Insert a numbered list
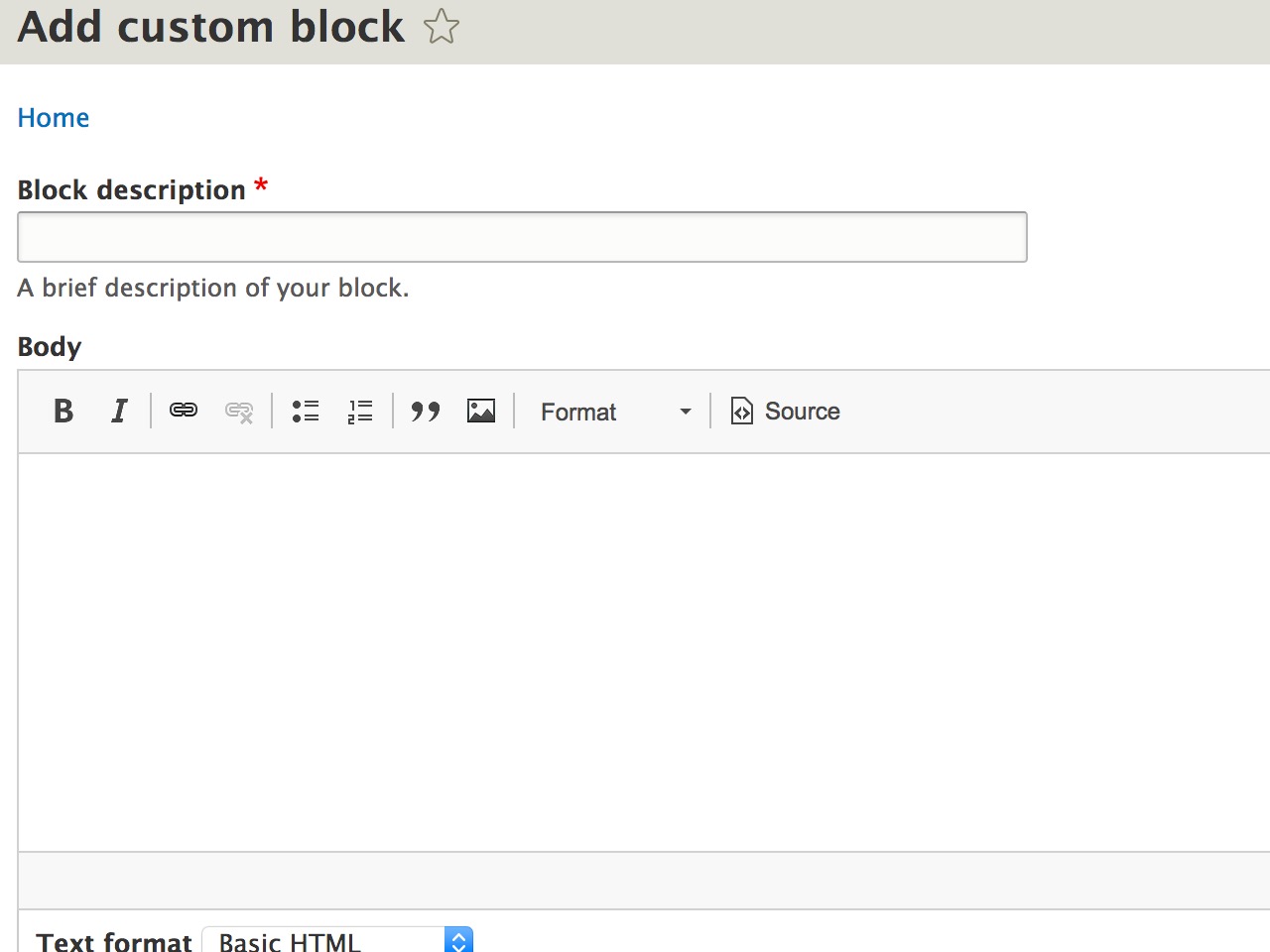 [360, 411]
